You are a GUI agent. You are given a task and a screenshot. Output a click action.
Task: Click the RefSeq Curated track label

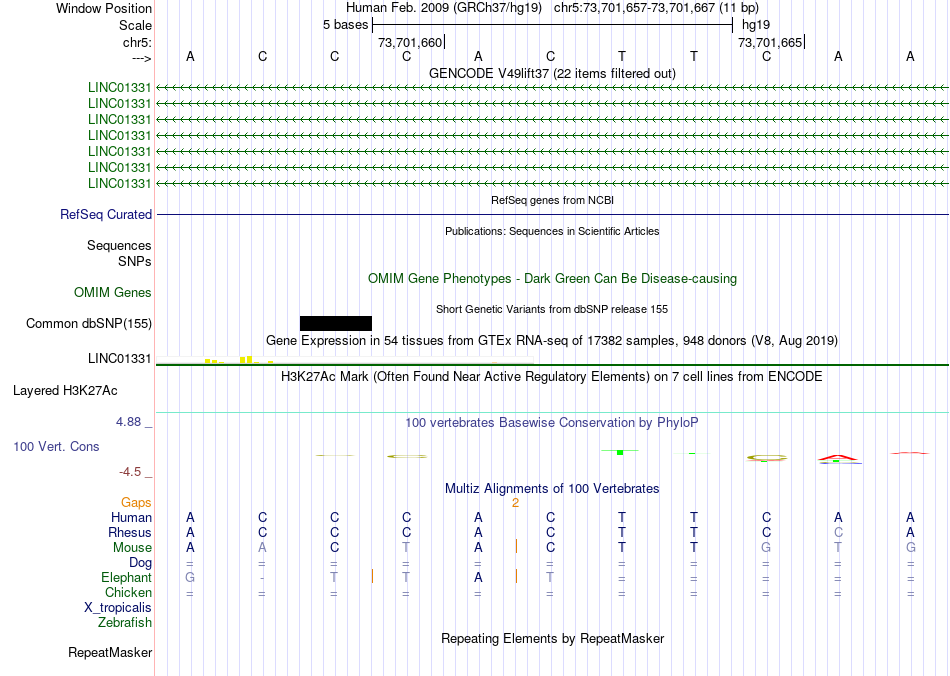tap(106, 214)
